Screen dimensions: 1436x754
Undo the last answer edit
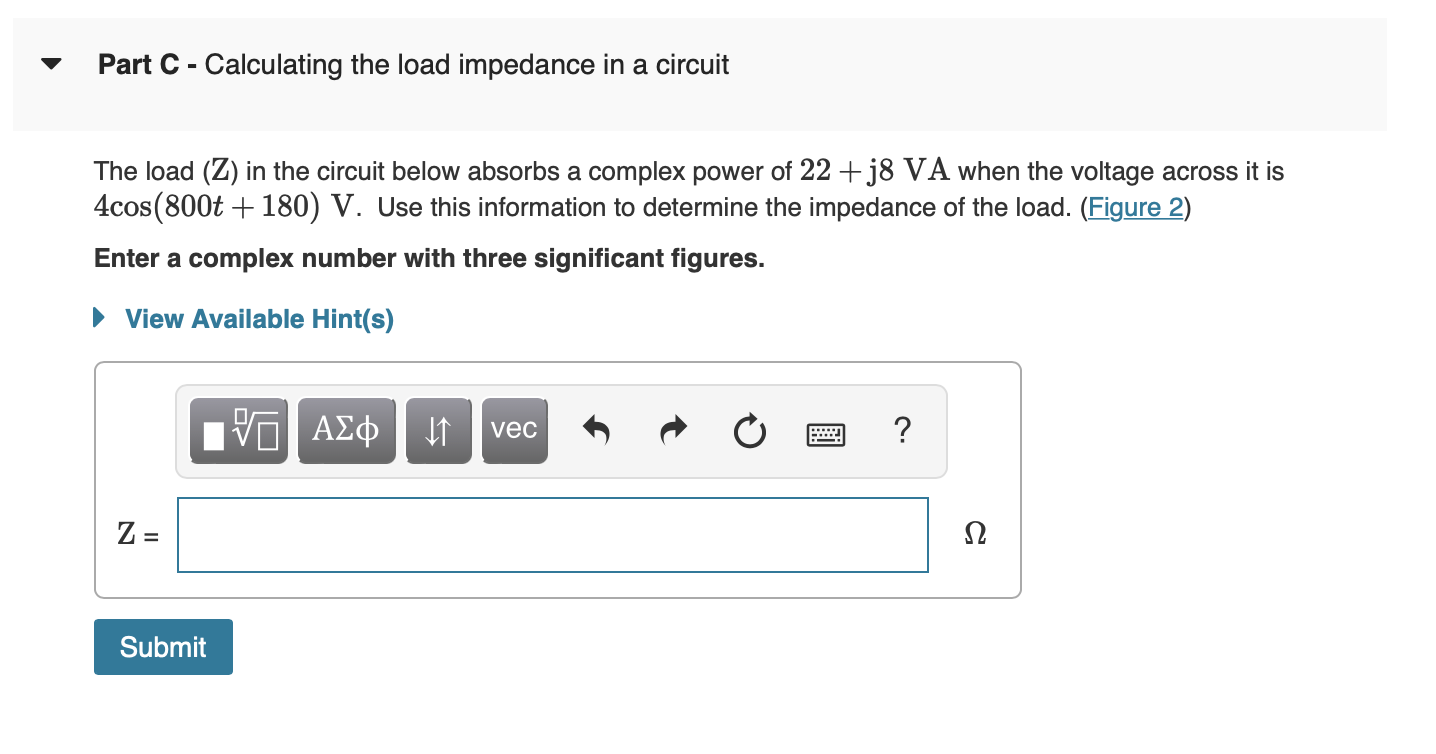tap(597, 430)
